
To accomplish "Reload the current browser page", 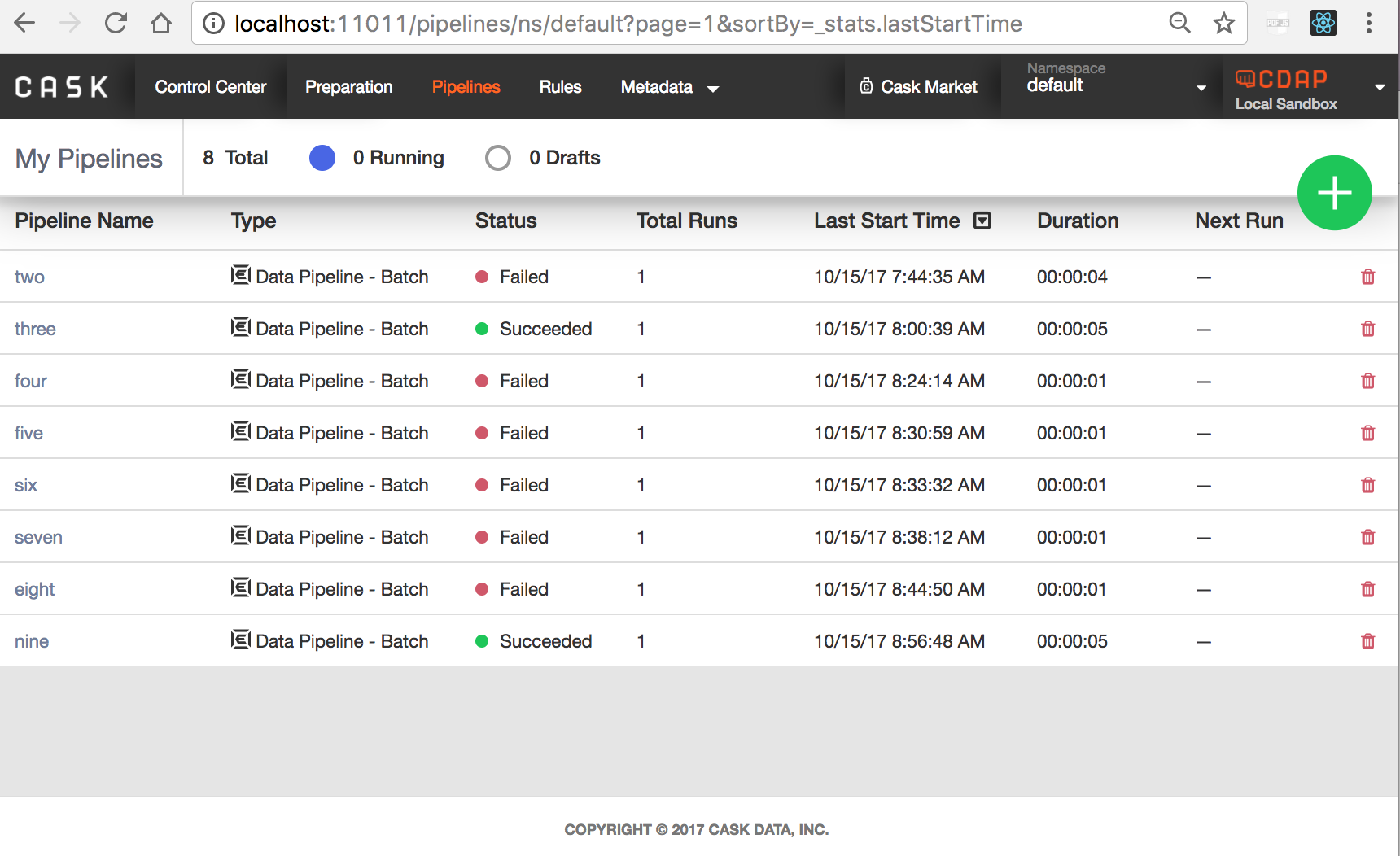I will [x=116, y=23].
